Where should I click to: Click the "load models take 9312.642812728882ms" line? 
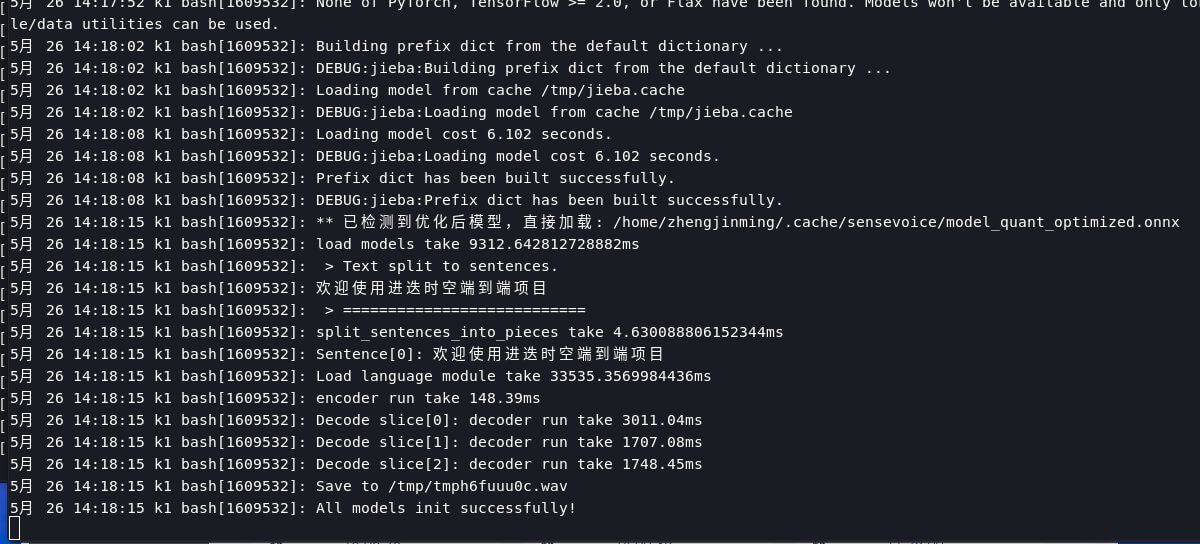click(477, 244)
